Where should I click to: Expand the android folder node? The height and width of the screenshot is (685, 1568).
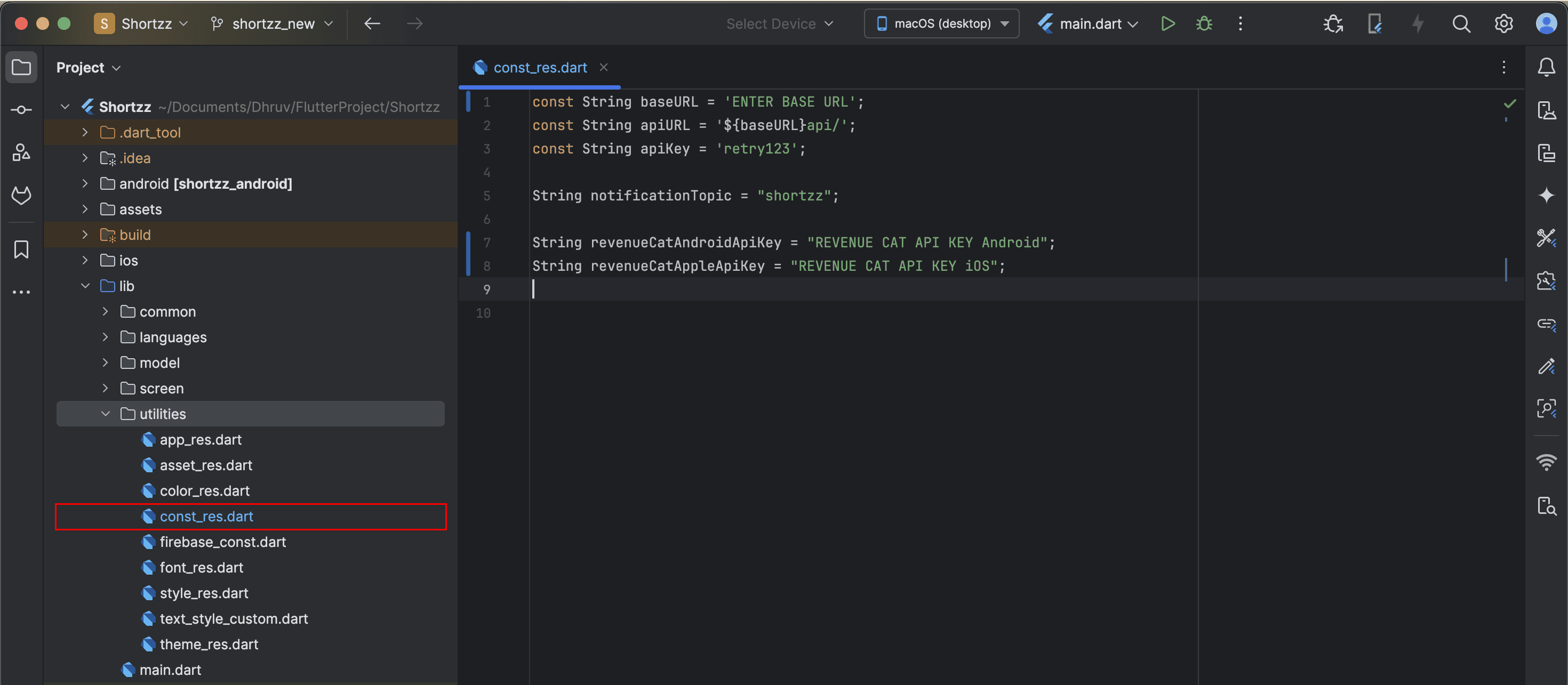click(85, 184)
